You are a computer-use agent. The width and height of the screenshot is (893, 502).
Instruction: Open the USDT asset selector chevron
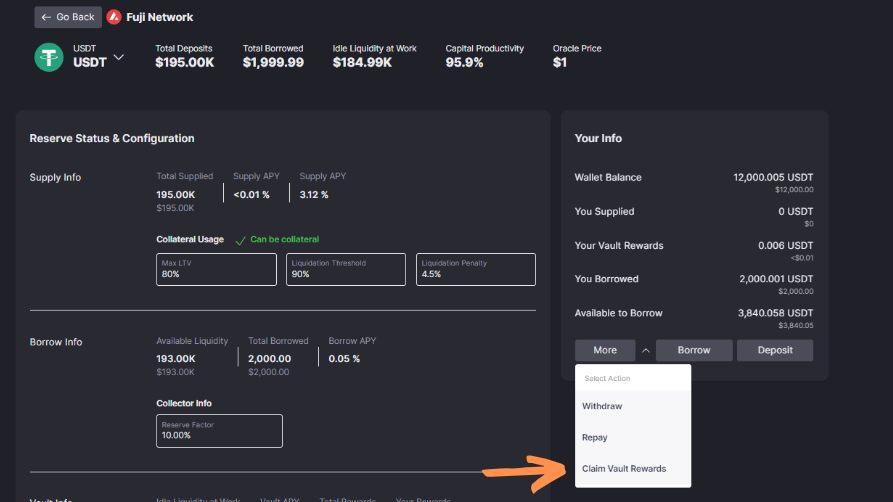pyautogui.click(x=119, y=57)
